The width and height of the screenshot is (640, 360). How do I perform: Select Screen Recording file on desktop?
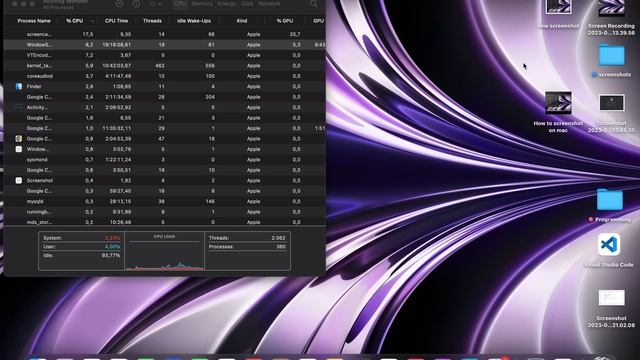coord(611,8)
